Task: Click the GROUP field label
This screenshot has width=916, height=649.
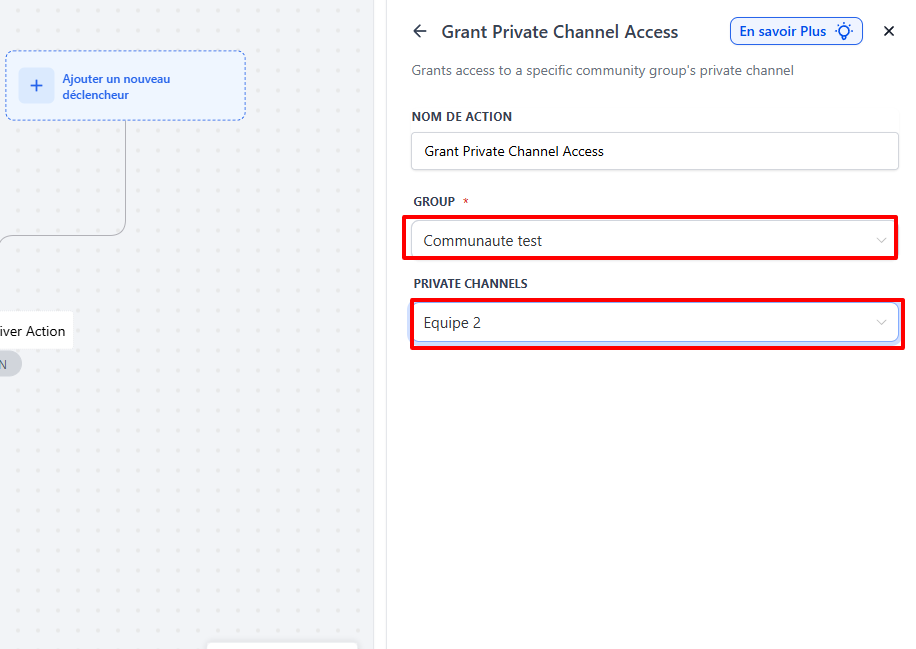Action: [434, 202]
